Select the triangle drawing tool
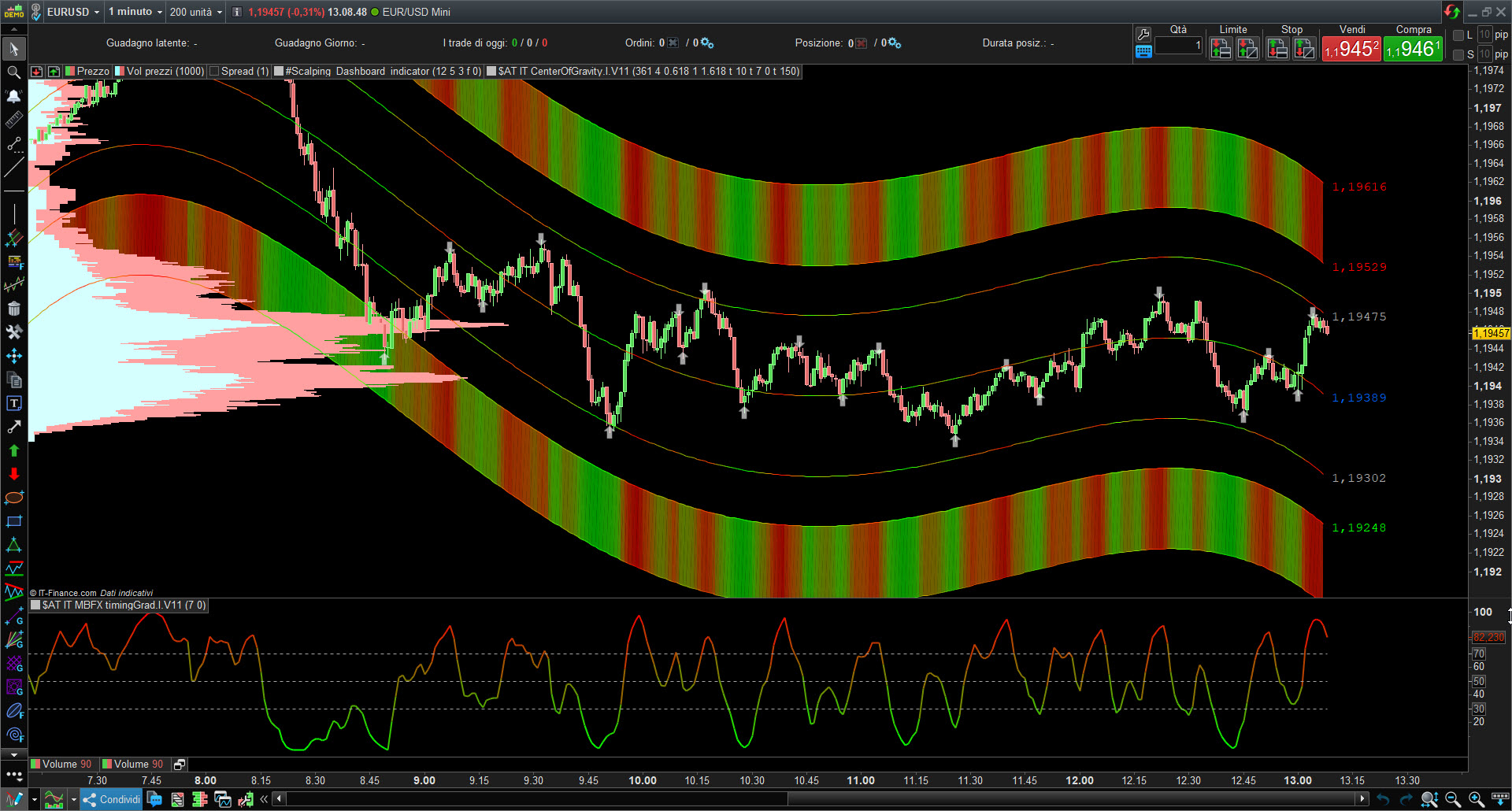Screen dimensions: 1512x811 pyautogui.click(x=13, y=545)
